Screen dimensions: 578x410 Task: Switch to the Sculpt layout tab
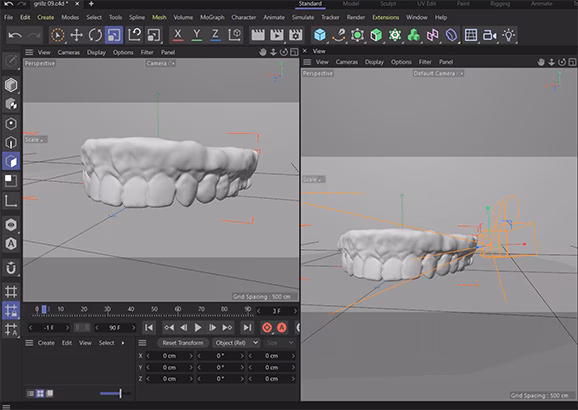point(388,4)
